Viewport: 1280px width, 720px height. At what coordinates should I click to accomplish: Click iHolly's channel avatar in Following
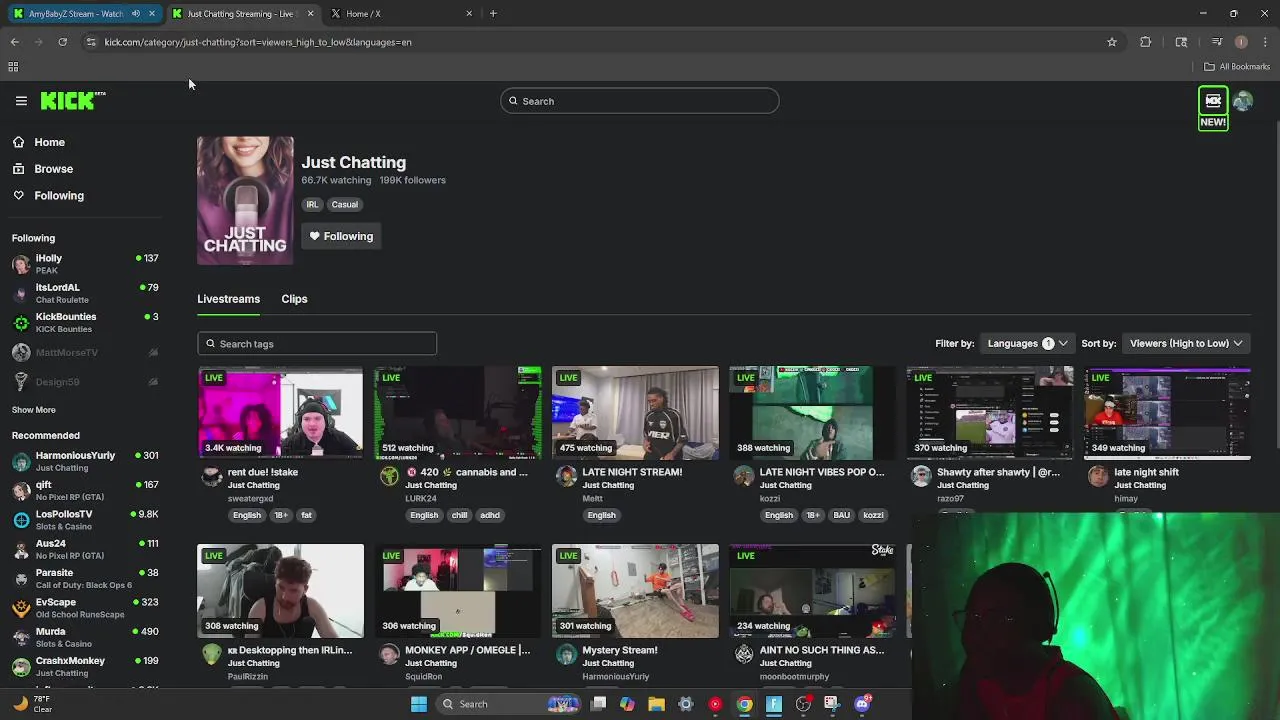21,264
